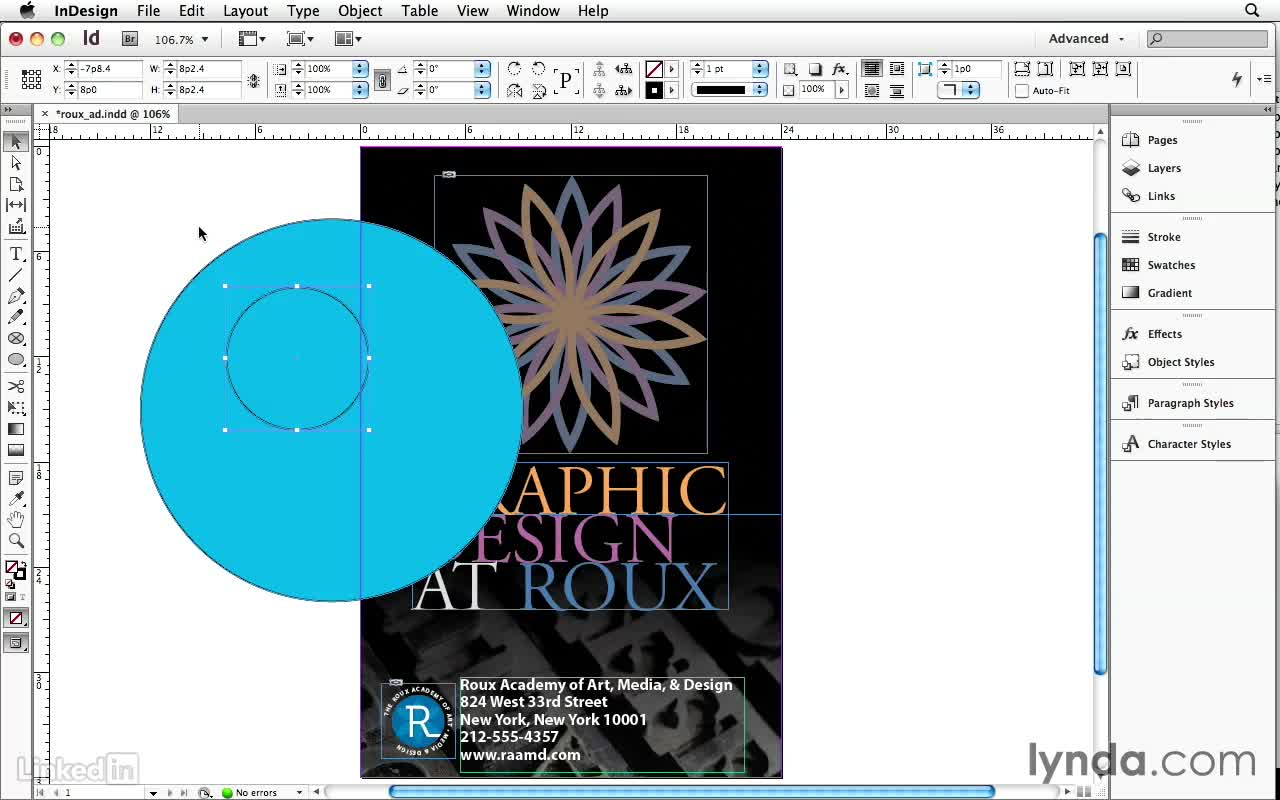Open the File menu
This screenshot has height=800, width=1280.
[x=148, y=11]
